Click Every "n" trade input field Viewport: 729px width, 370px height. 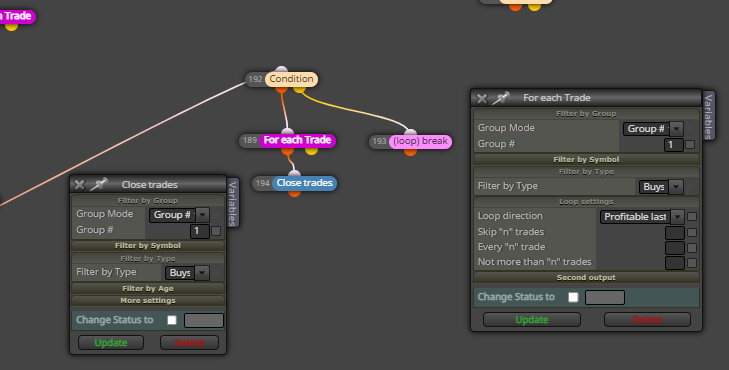pos(675,248)
